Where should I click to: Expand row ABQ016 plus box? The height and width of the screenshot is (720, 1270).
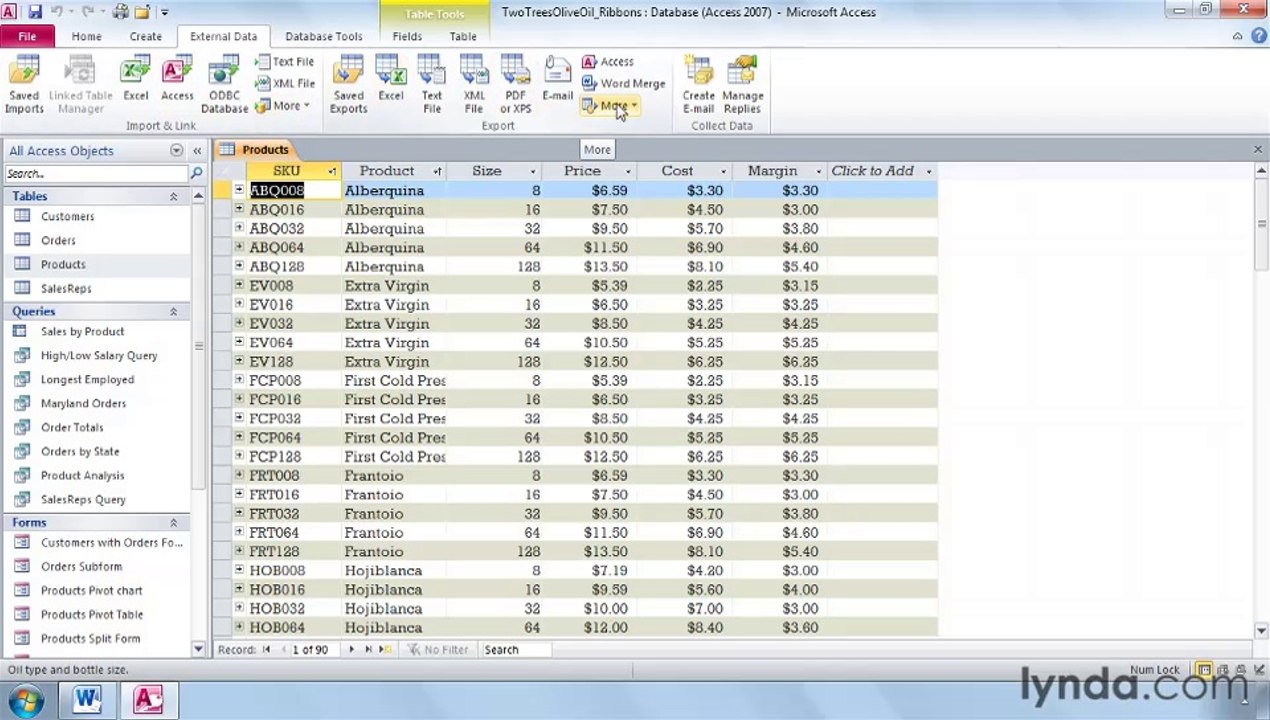[239, 209]
